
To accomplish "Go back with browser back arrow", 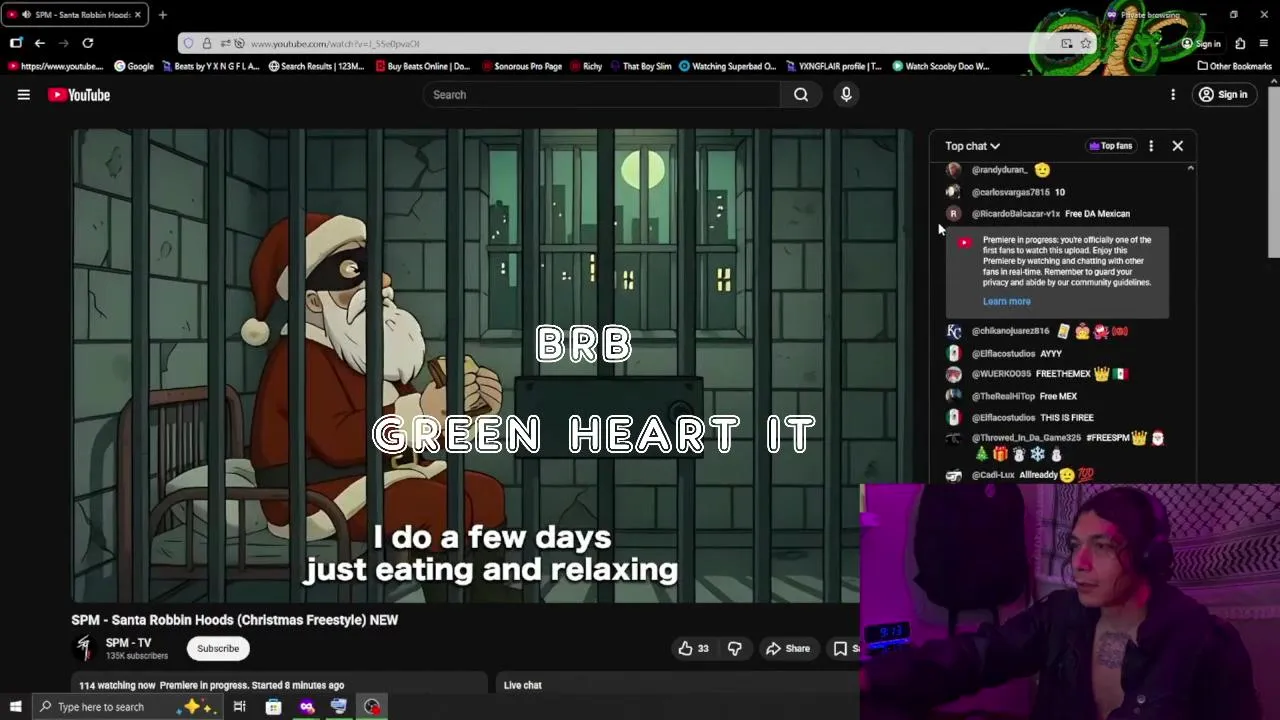I will pos(39,43).
